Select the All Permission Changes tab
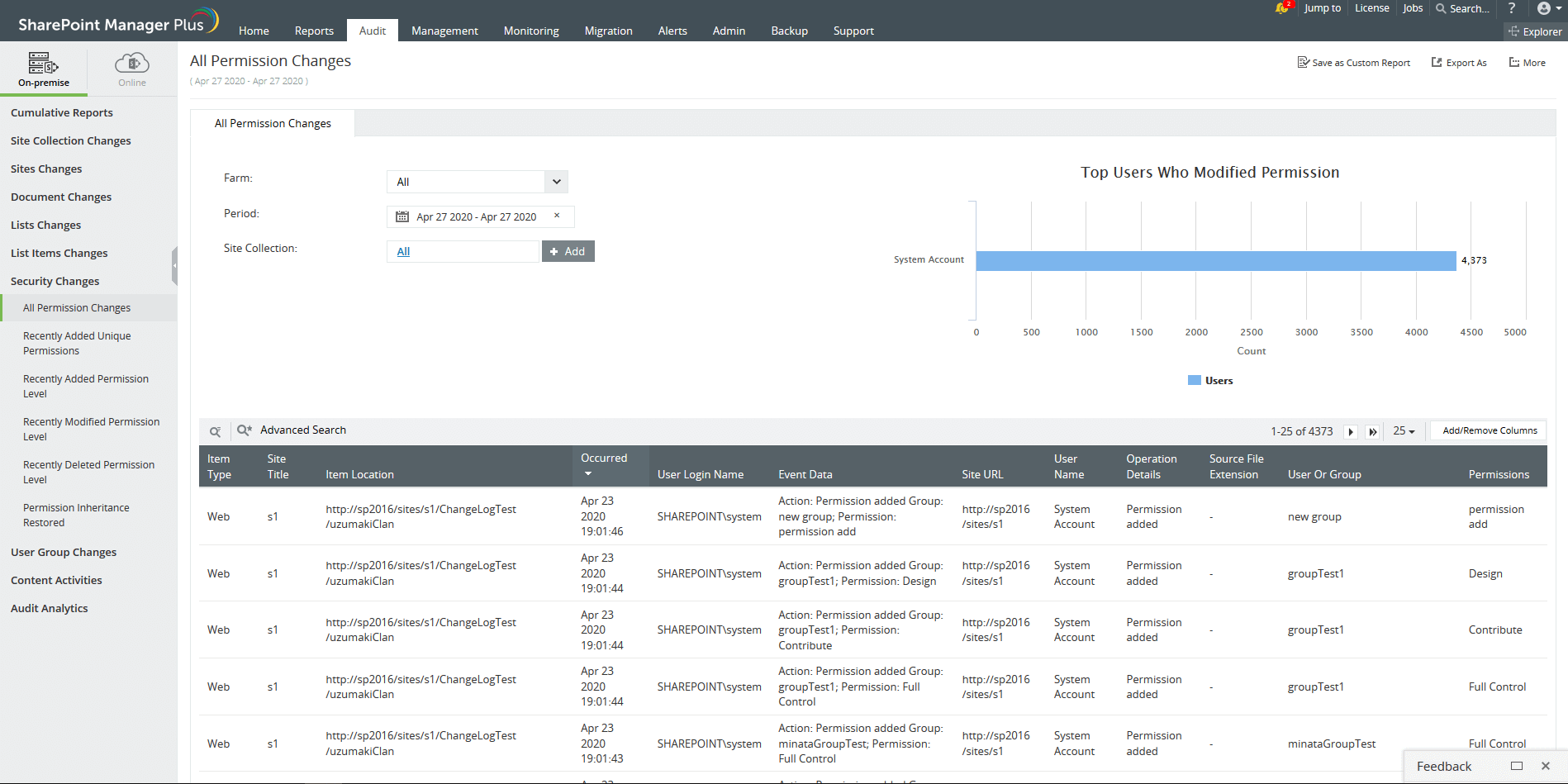The image size is (1568, 784). 273,122
